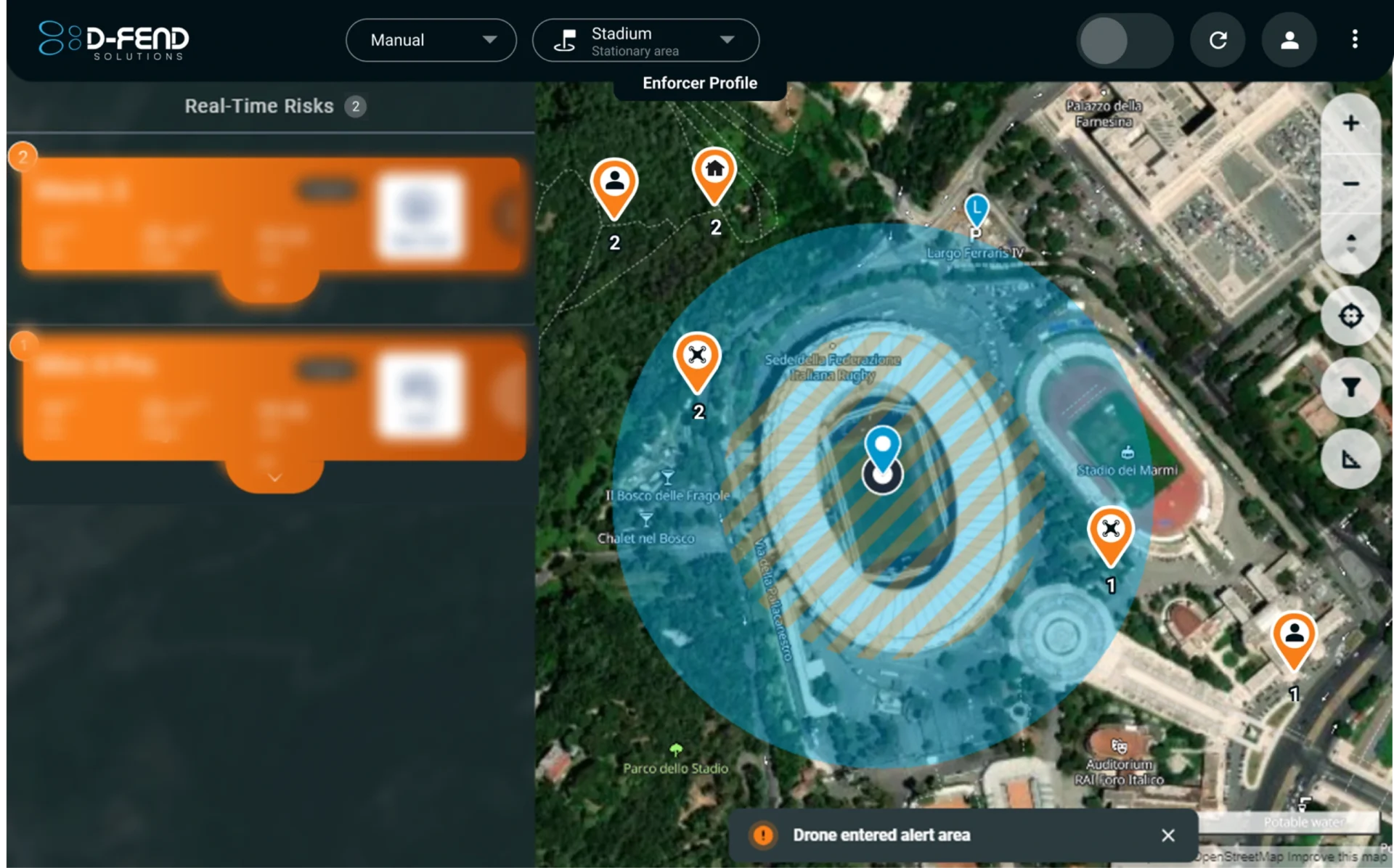
Task: Open the Manual mode dropdown
Action: coord(431,40)
